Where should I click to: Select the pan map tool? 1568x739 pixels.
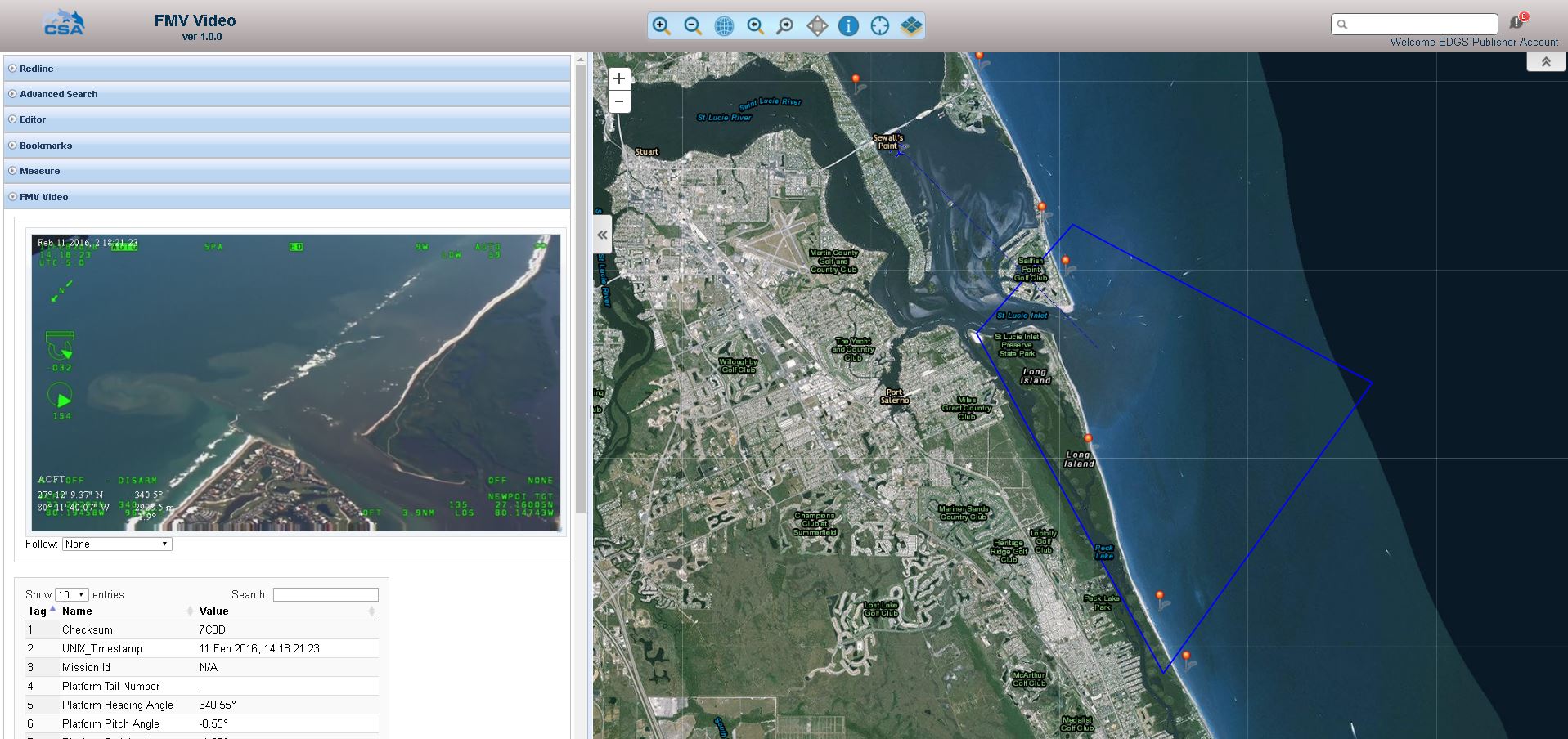click(x=817, y=26)
